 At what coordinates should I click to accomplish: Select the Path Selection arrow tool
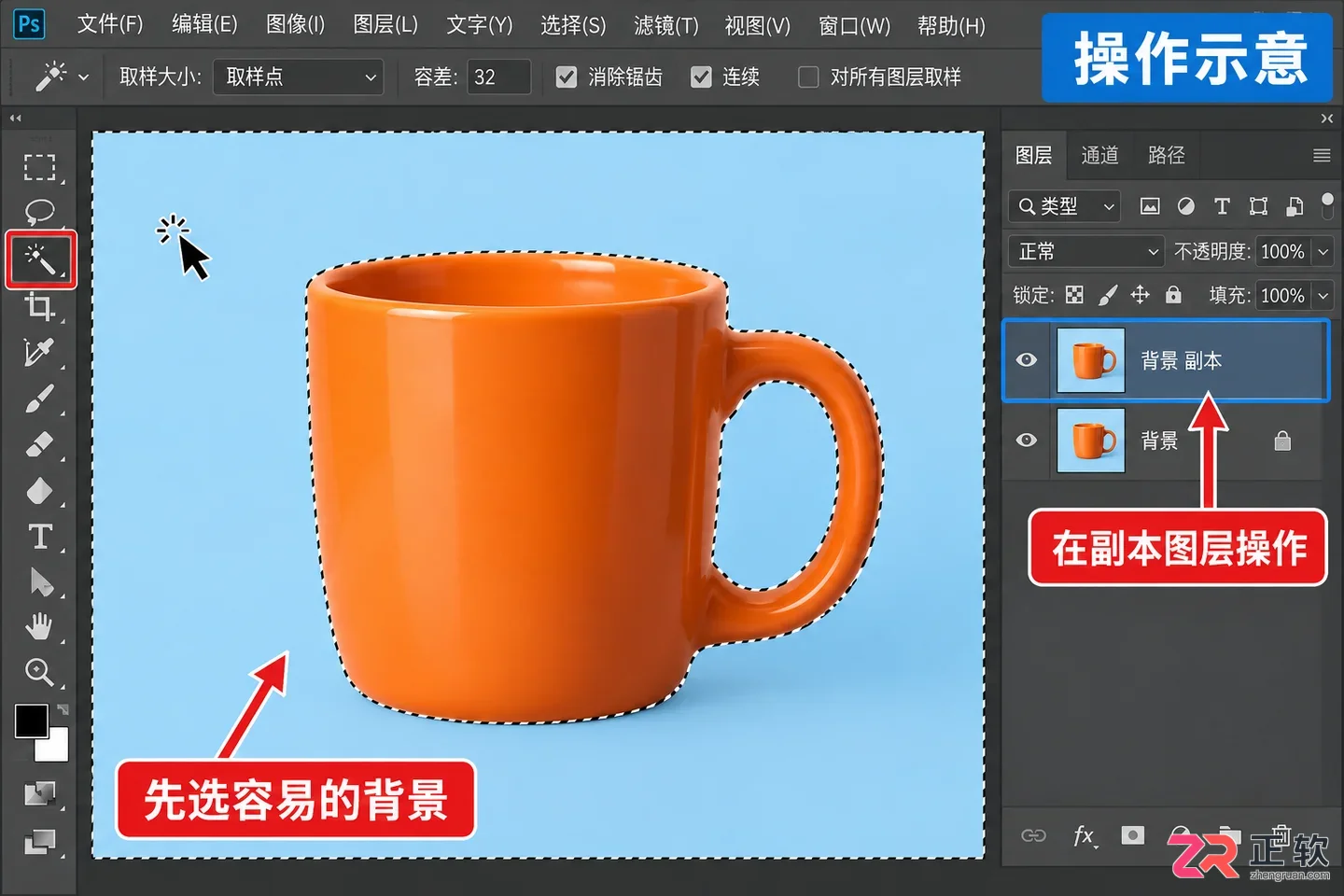click(x=40, y=581)
